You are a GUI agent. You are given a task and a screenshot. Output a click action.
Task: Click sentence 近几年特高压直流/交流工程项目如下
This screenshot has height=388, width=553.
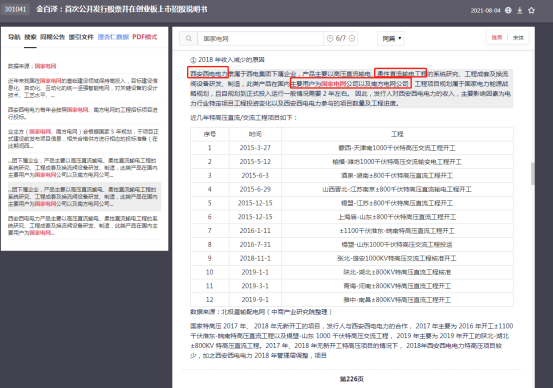244,117
